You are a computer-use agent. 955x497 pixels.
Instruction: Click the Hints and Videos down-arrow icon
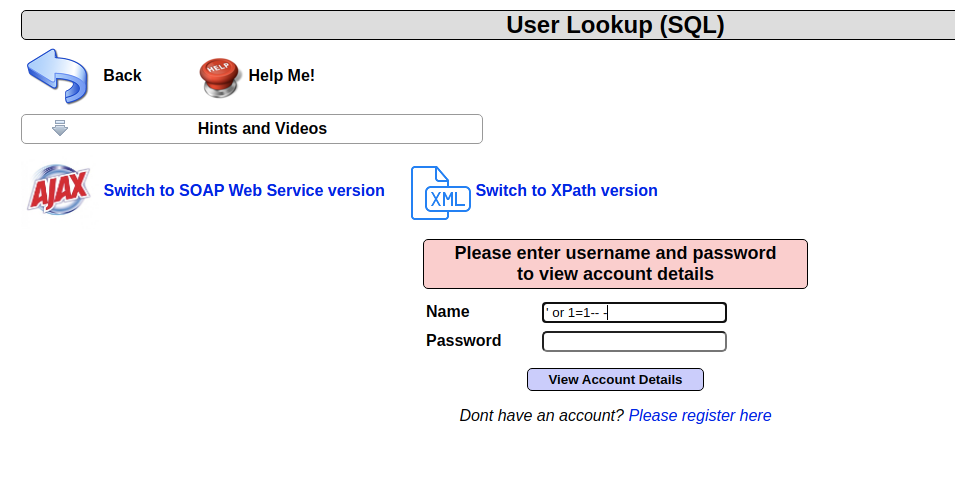pos(60,128)
